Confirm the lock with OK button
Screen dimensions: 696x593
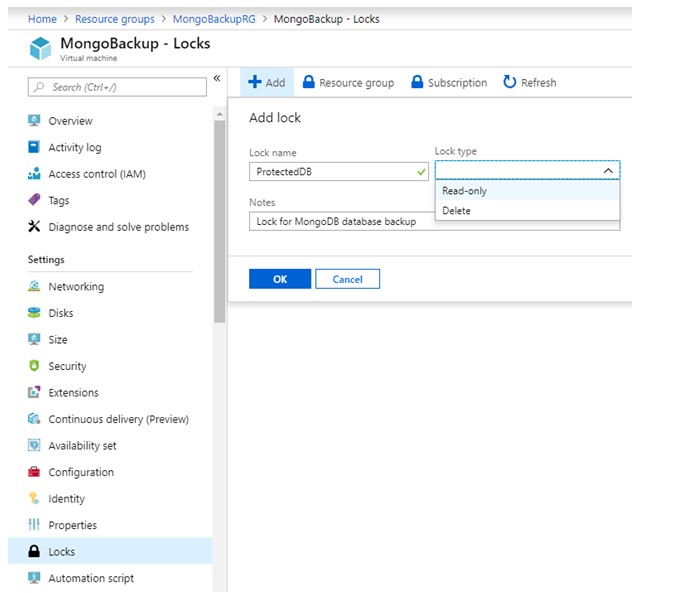pos(280,279)
